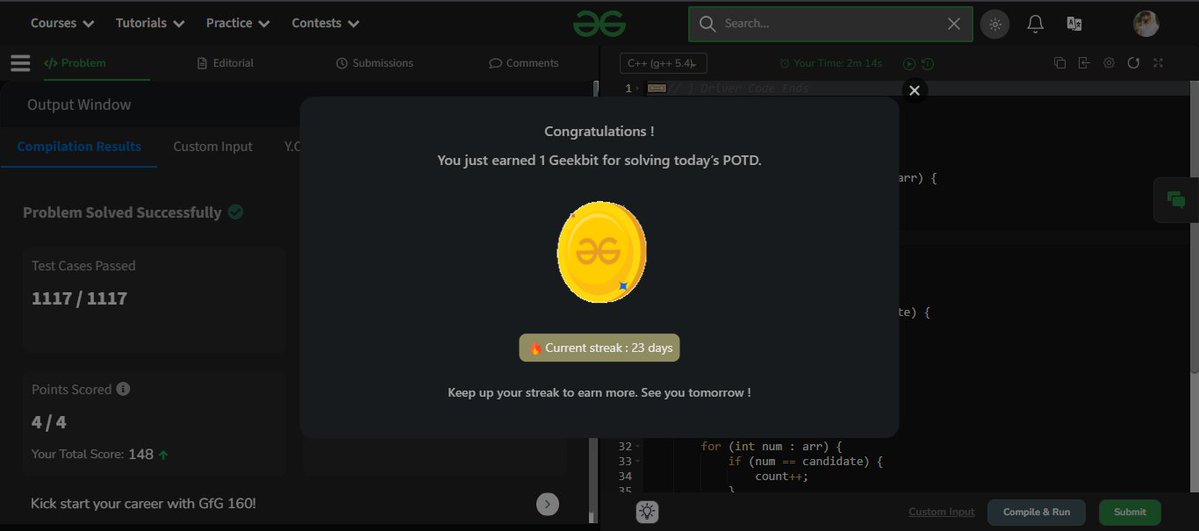Click the Points Scored info icon

pos(123,389)
